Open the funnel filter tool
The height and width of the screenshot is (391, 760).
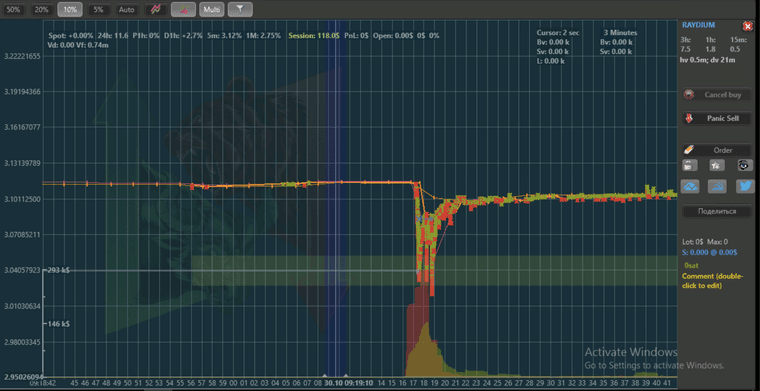click(240, 9)
